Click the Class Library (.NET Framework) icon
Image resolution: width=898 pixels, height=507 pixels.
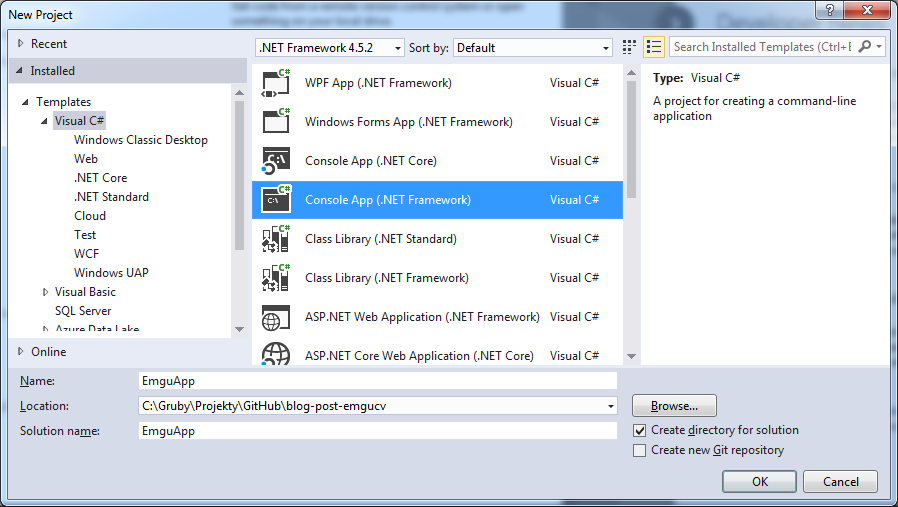tap(275, 278)
